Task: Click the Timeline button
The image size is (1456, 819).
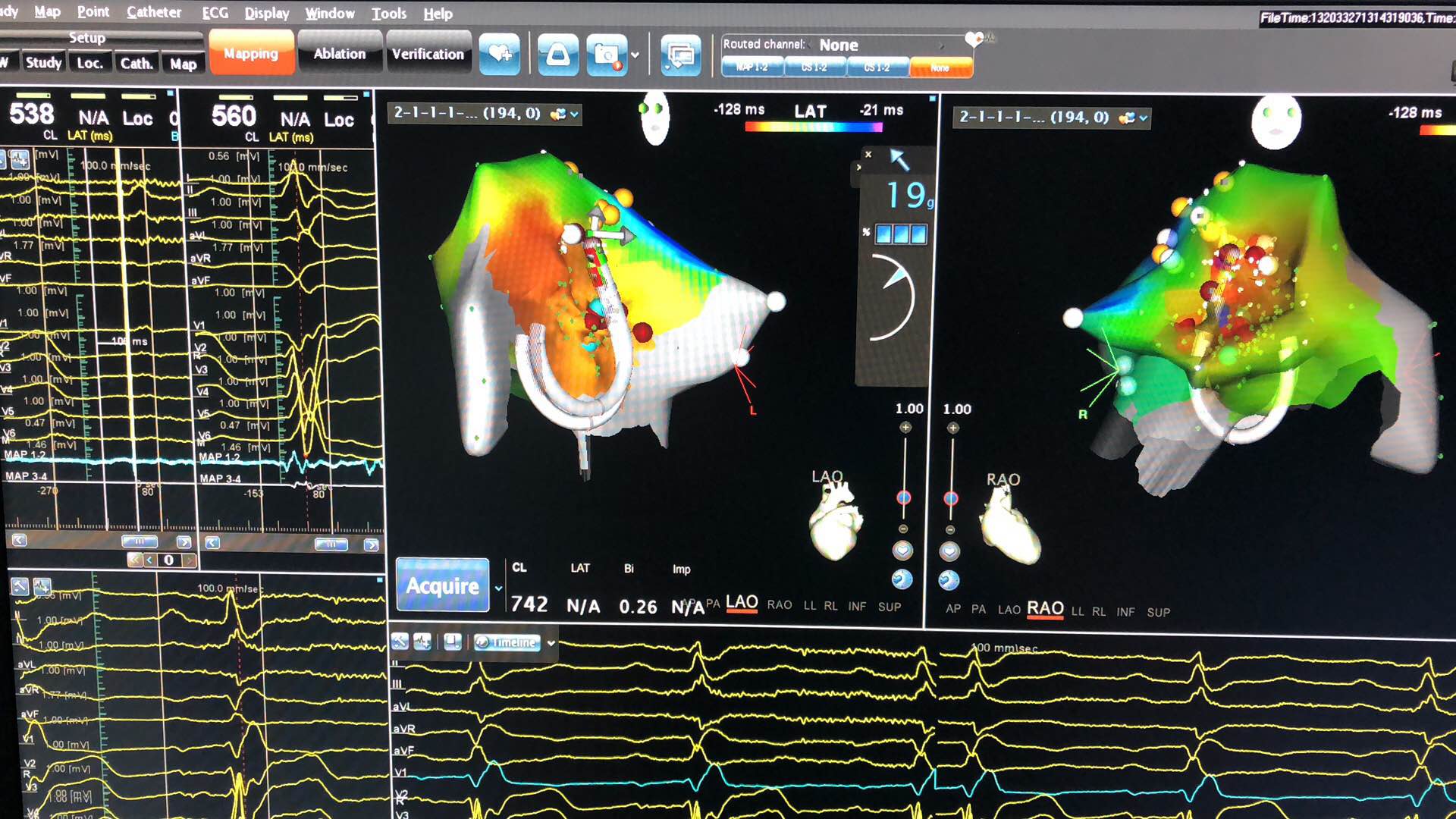Action: (x=507, y=642)
